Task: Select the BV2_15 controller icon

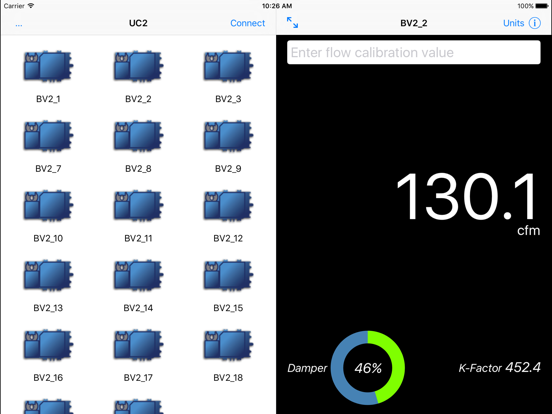Action: click(228, 275)
